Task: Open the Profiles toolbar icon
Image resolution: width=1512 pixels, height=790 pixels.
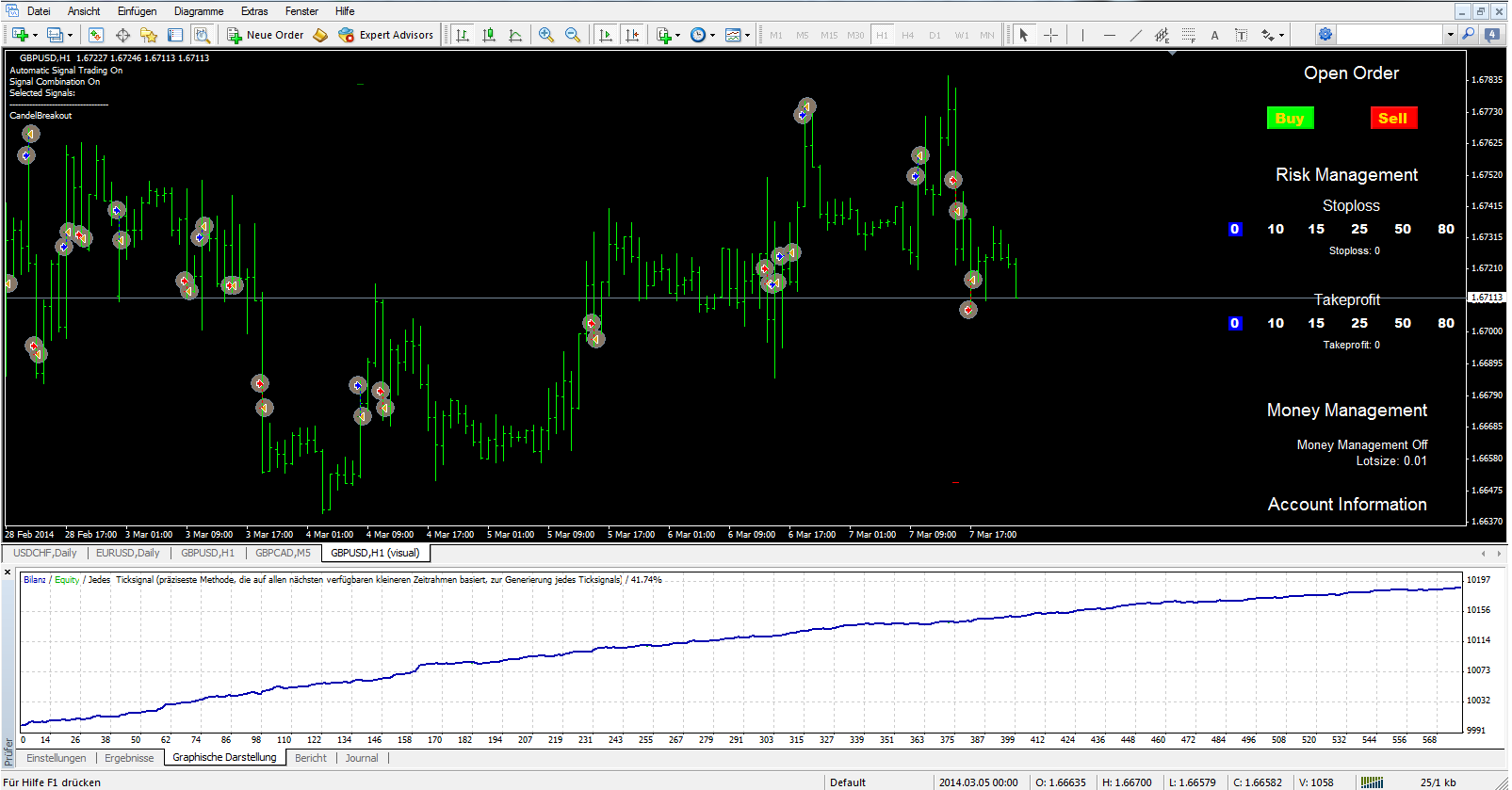Action: (x=55, y=35)
